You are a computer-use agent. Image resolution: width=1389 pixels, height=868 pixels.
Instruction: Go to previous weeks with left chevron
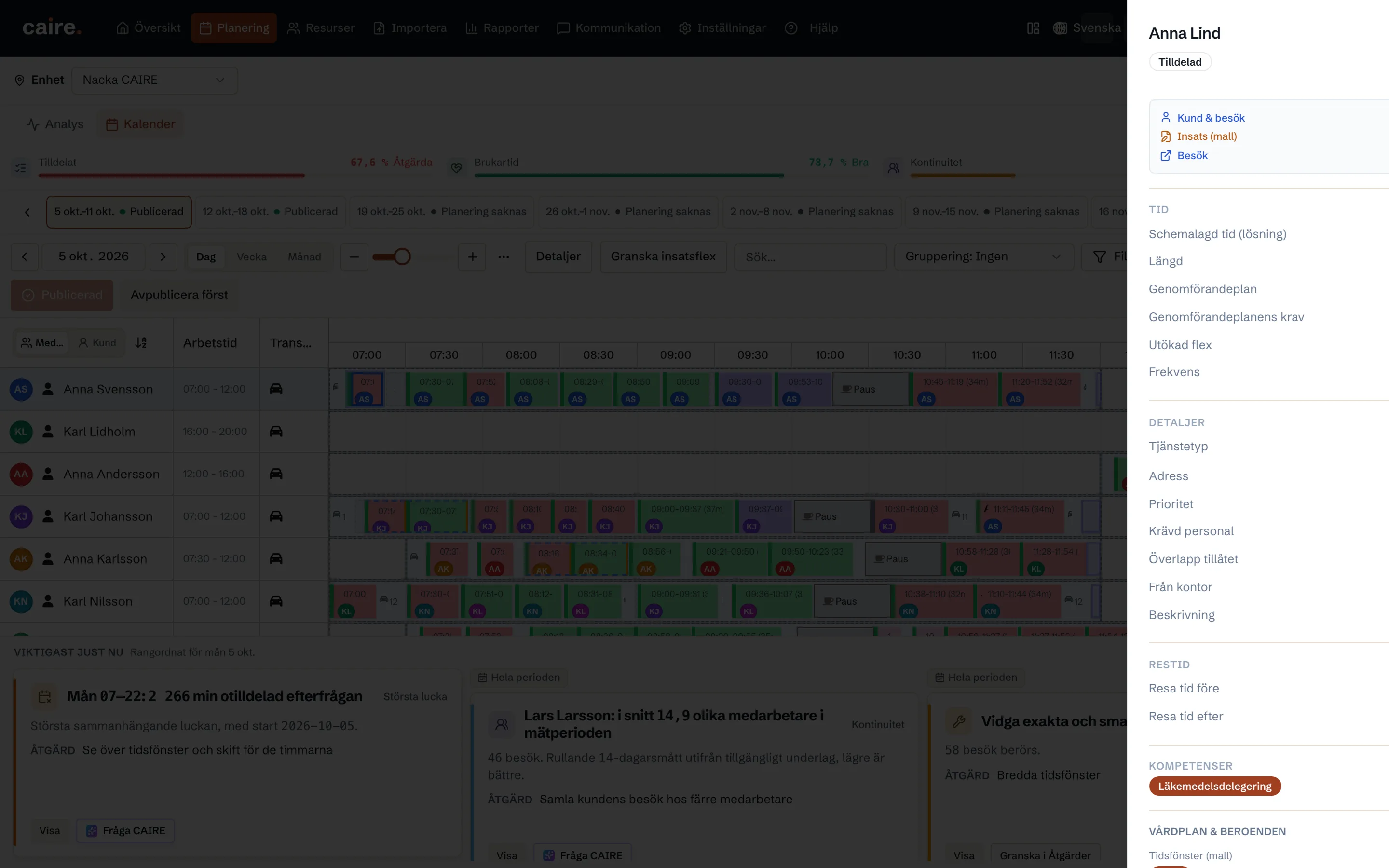click(x=27, y=212)
